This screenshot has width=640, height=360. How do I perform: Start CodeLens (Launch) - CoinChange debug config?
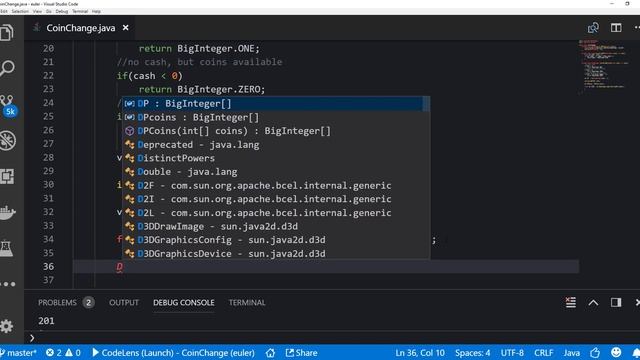(x=173, y=353)
